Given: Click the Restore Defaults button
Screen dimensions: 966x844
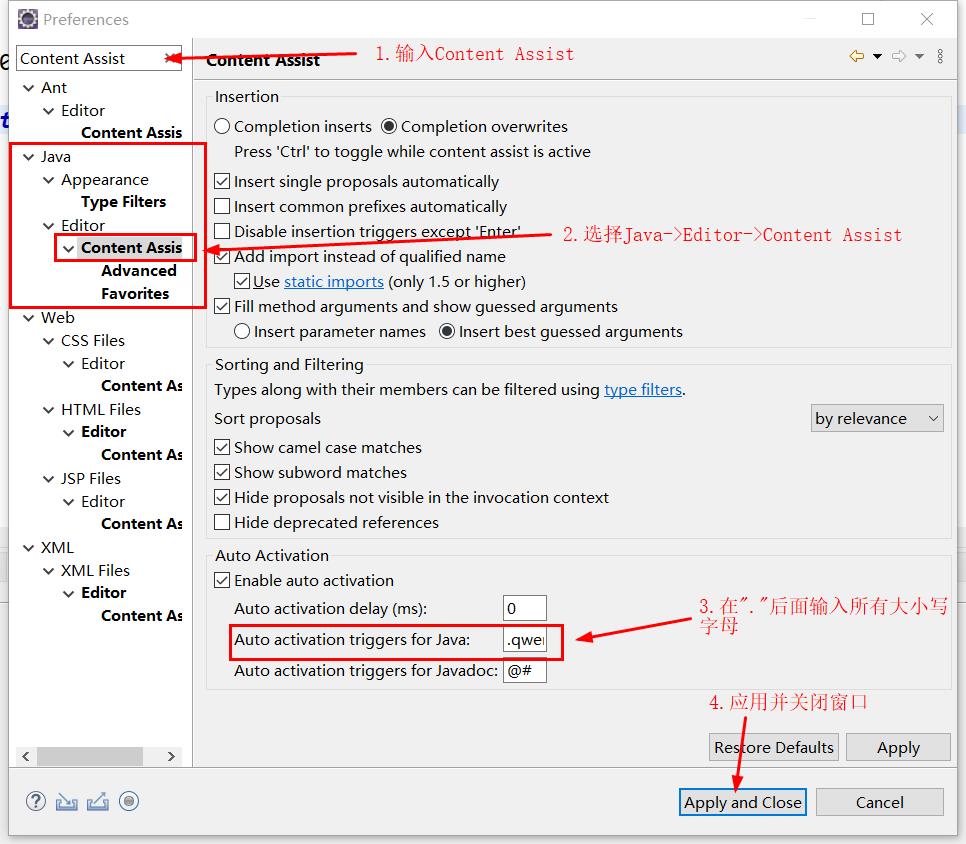Looking at the screenshot, I should [774, 747].
